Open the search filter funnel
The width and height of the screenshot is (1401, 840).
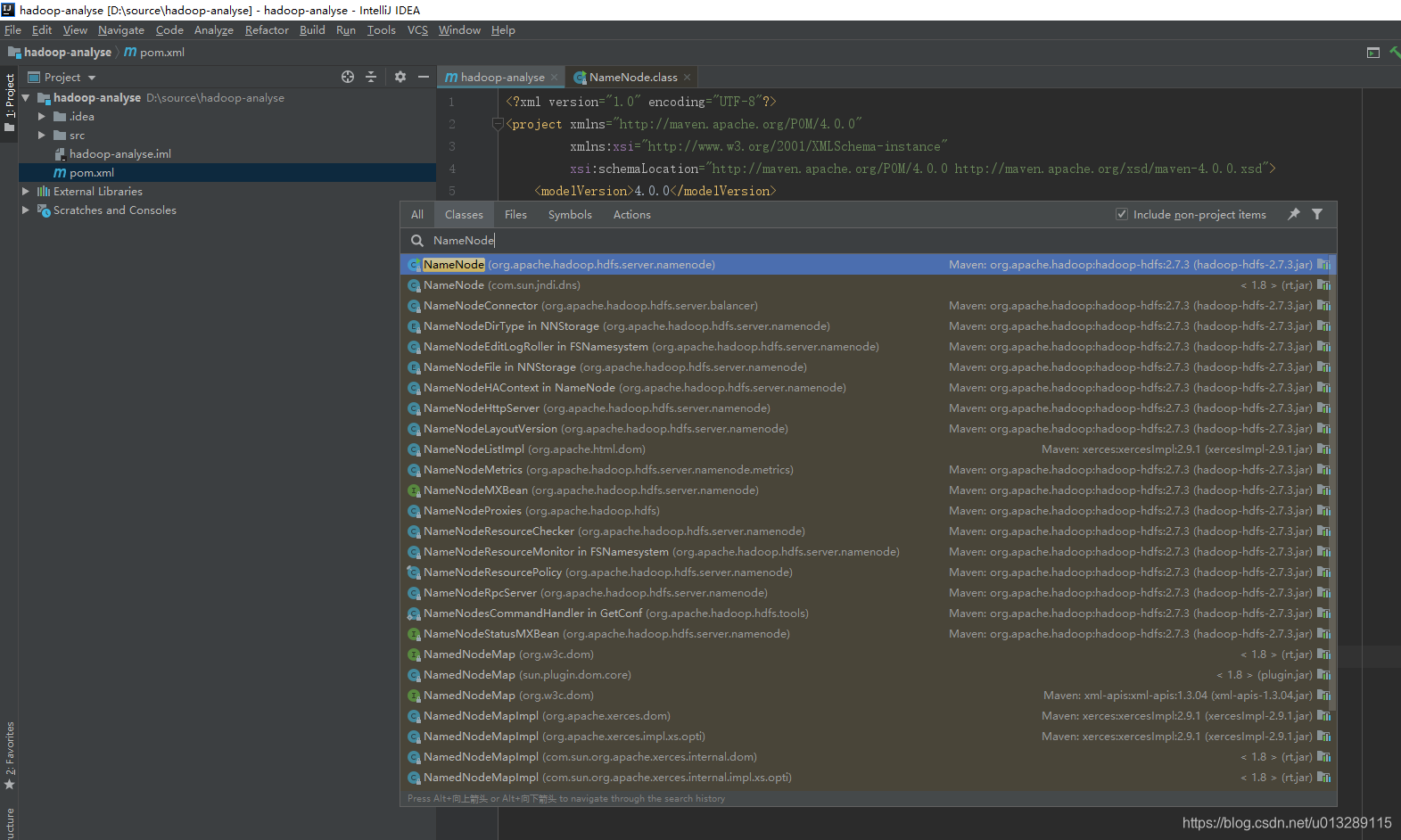click(1317, 214)
